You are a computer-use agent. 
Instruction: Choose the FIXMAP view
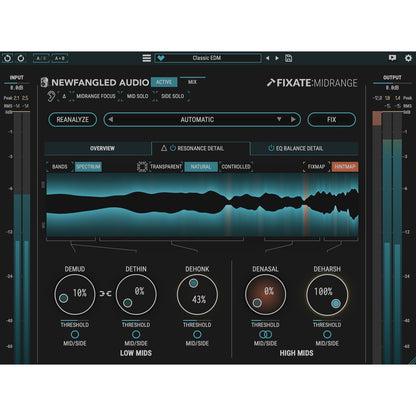tap(316, 167)
